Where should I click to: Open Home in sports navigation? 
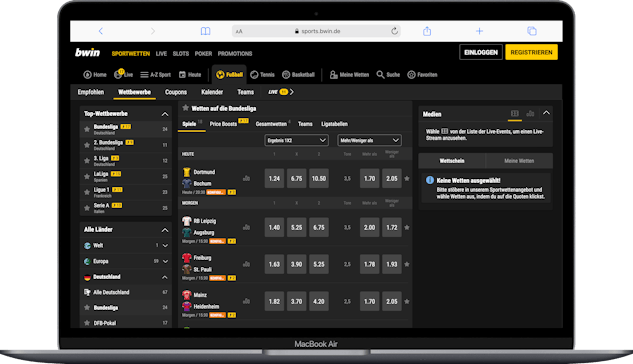(x=95, y=75)
